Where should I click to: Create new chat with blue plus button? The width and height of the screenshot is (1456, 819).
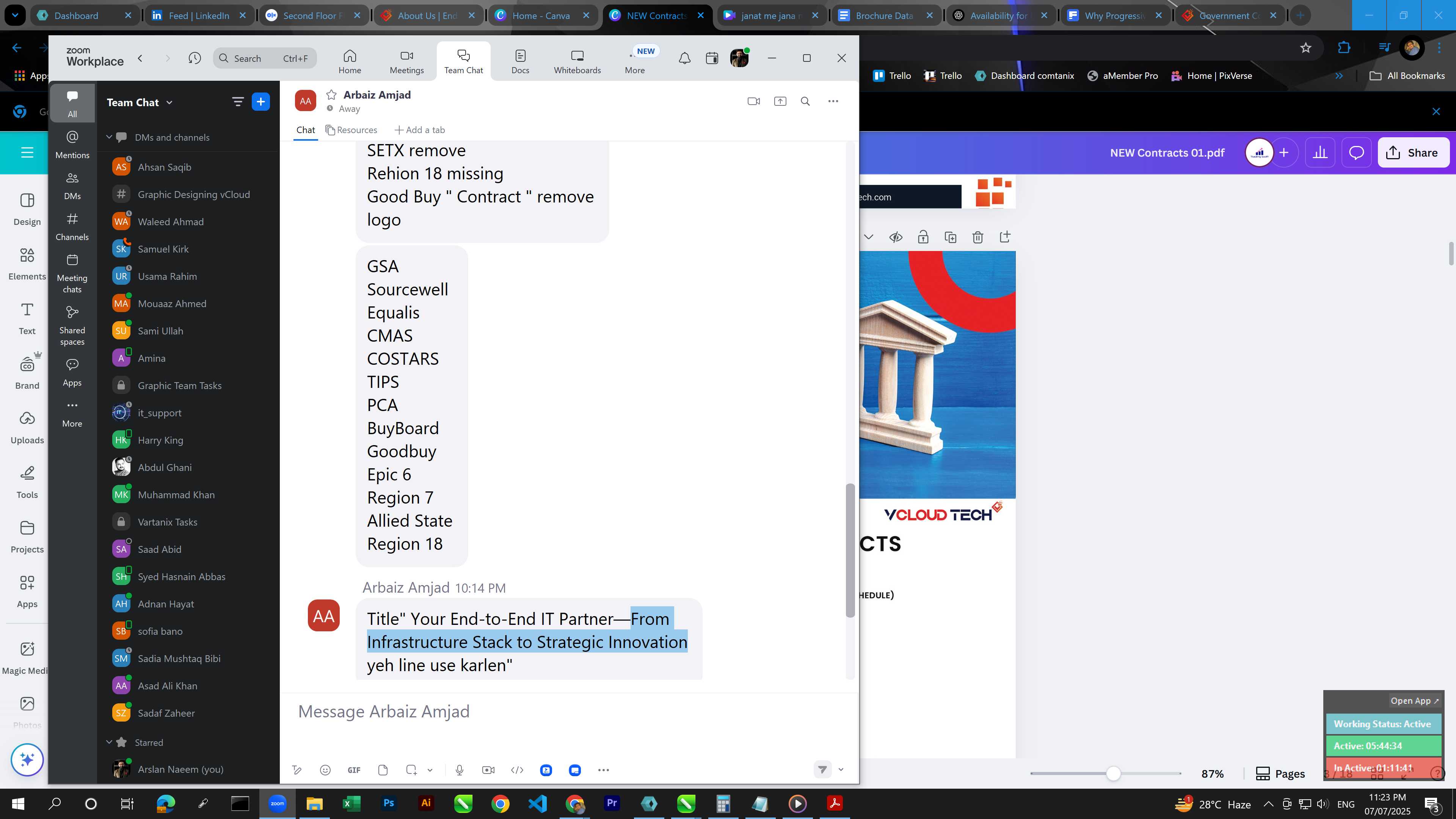[260, 102]
